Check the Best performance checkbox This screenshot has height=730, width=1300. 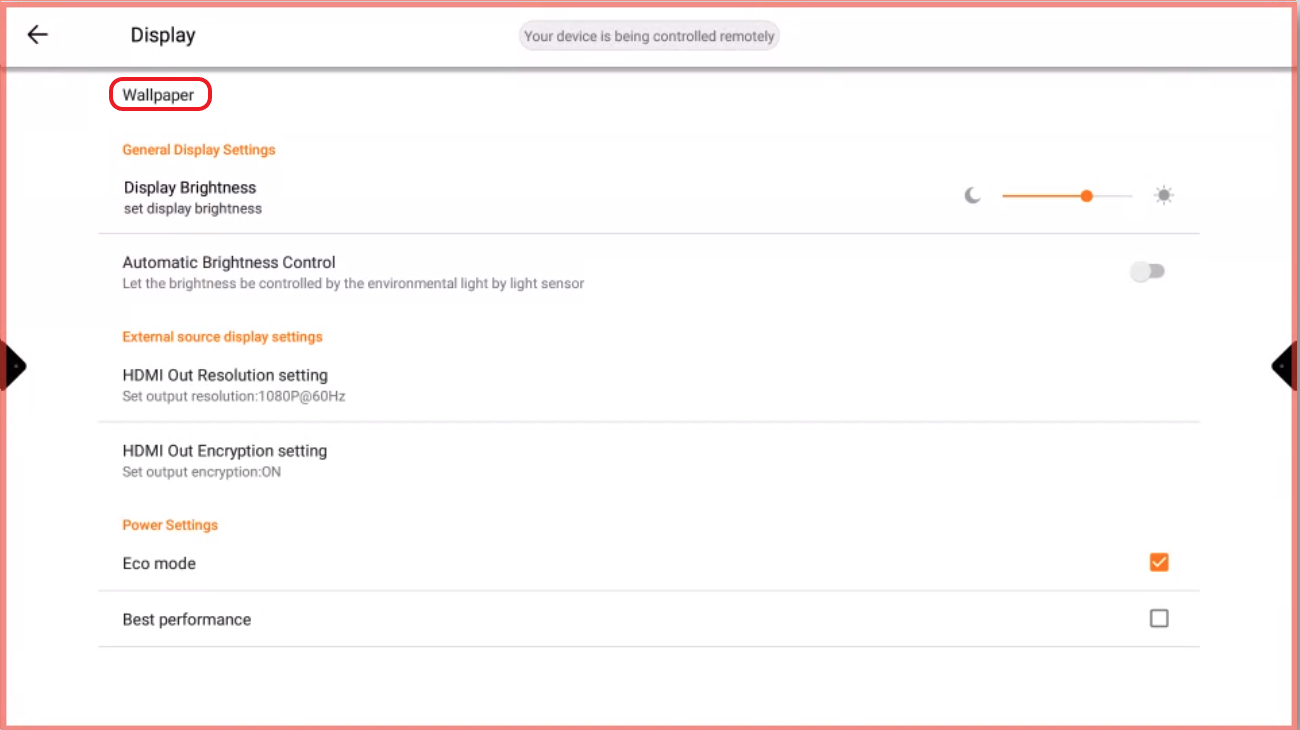[1159, 619]
